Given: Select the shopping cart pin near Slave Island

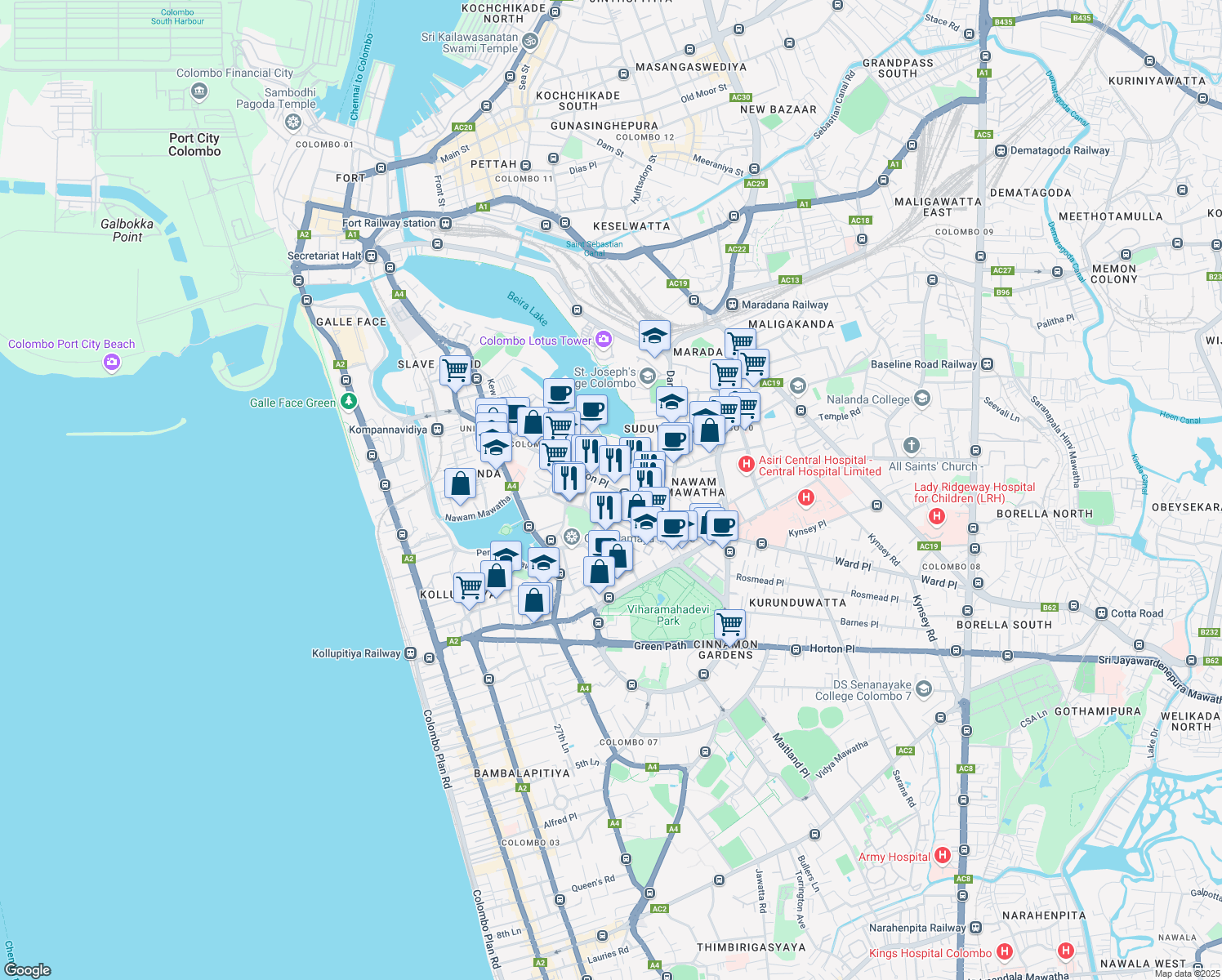Looking at the screenshot, I should click(455, 369).
